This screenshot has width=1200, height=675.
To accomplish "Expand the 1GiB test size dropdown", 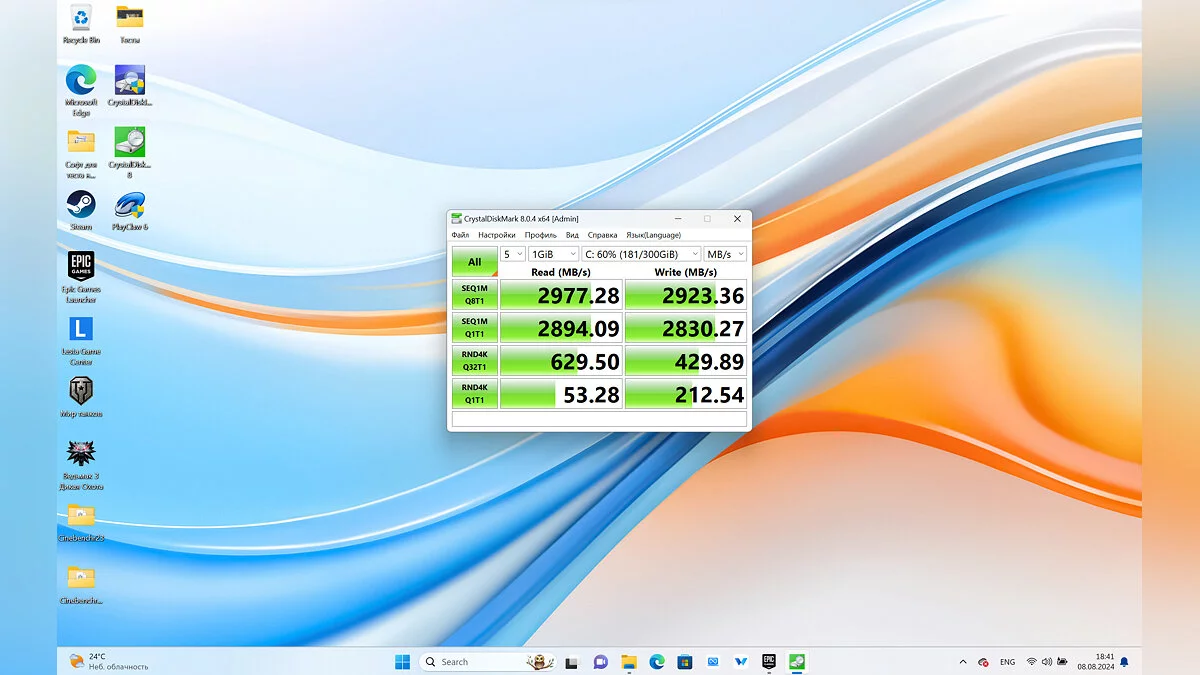I will [x=553, y=255].
